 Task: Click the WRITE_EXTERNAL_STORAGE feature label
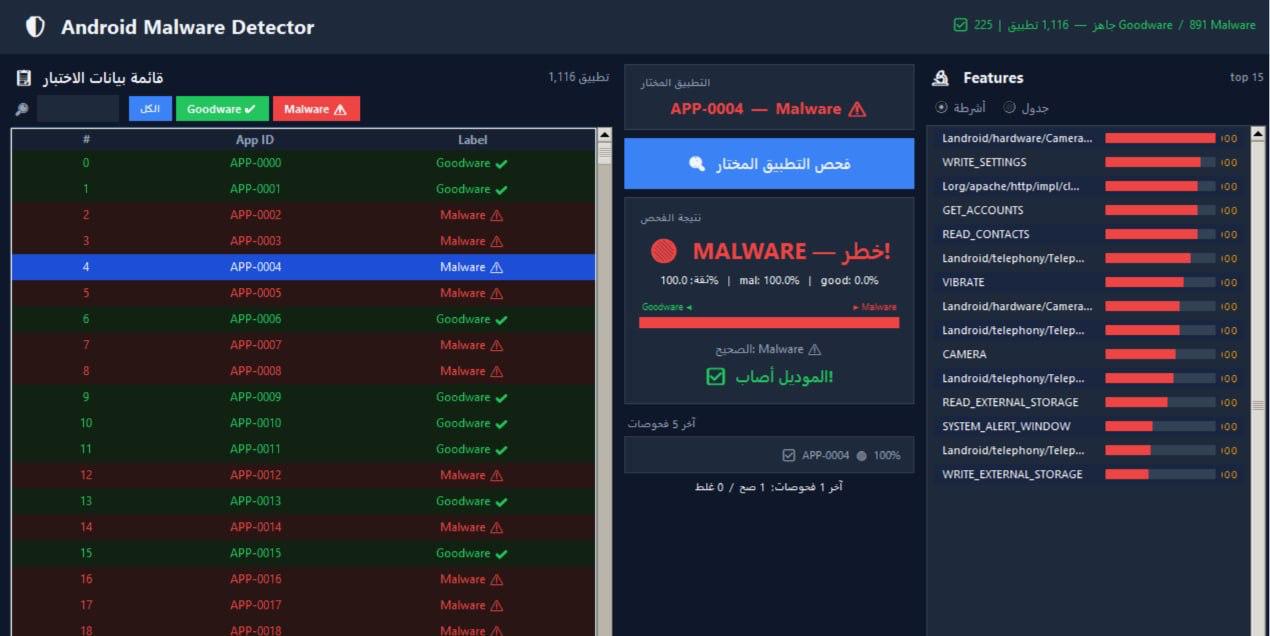point(1012,474)
